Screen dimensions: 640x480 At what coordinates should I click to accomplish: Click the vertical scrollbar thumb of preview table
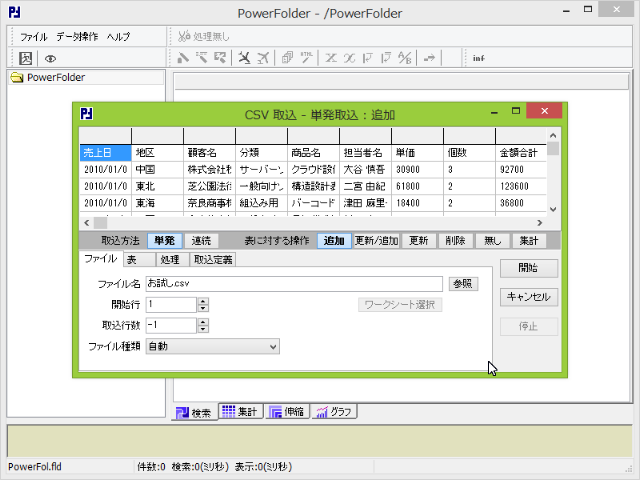point(553,148)
